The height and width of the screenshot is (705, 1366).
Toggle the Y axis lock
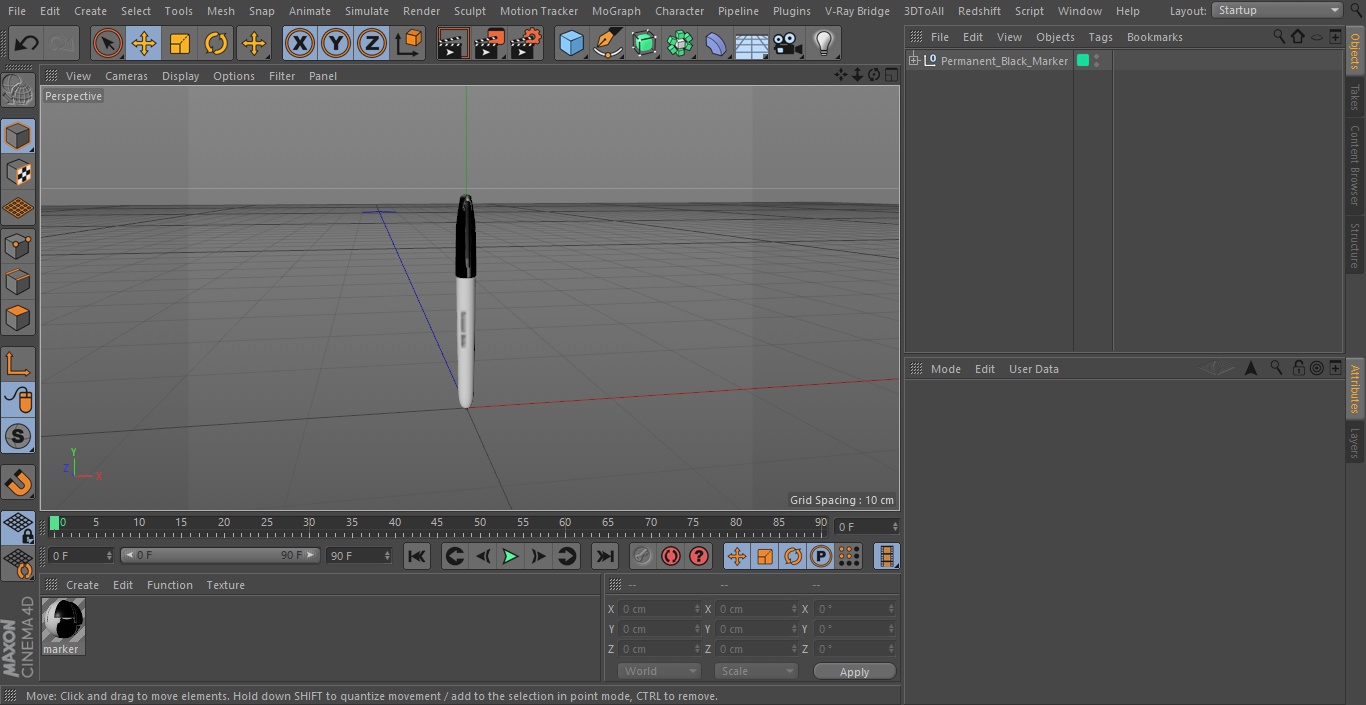click(x=336, y=43)
